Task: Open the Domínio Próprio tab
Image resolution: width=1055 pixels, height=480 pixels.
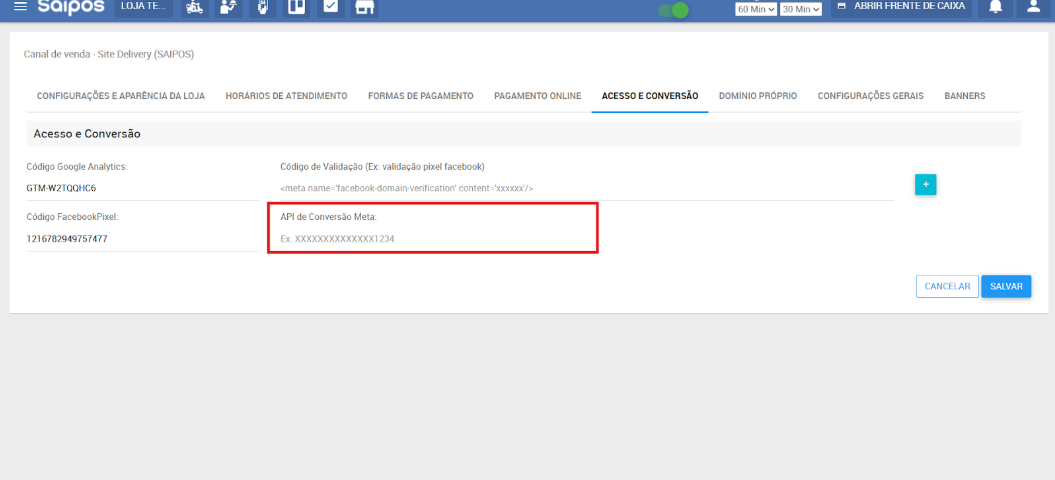Action: [757, 96]
